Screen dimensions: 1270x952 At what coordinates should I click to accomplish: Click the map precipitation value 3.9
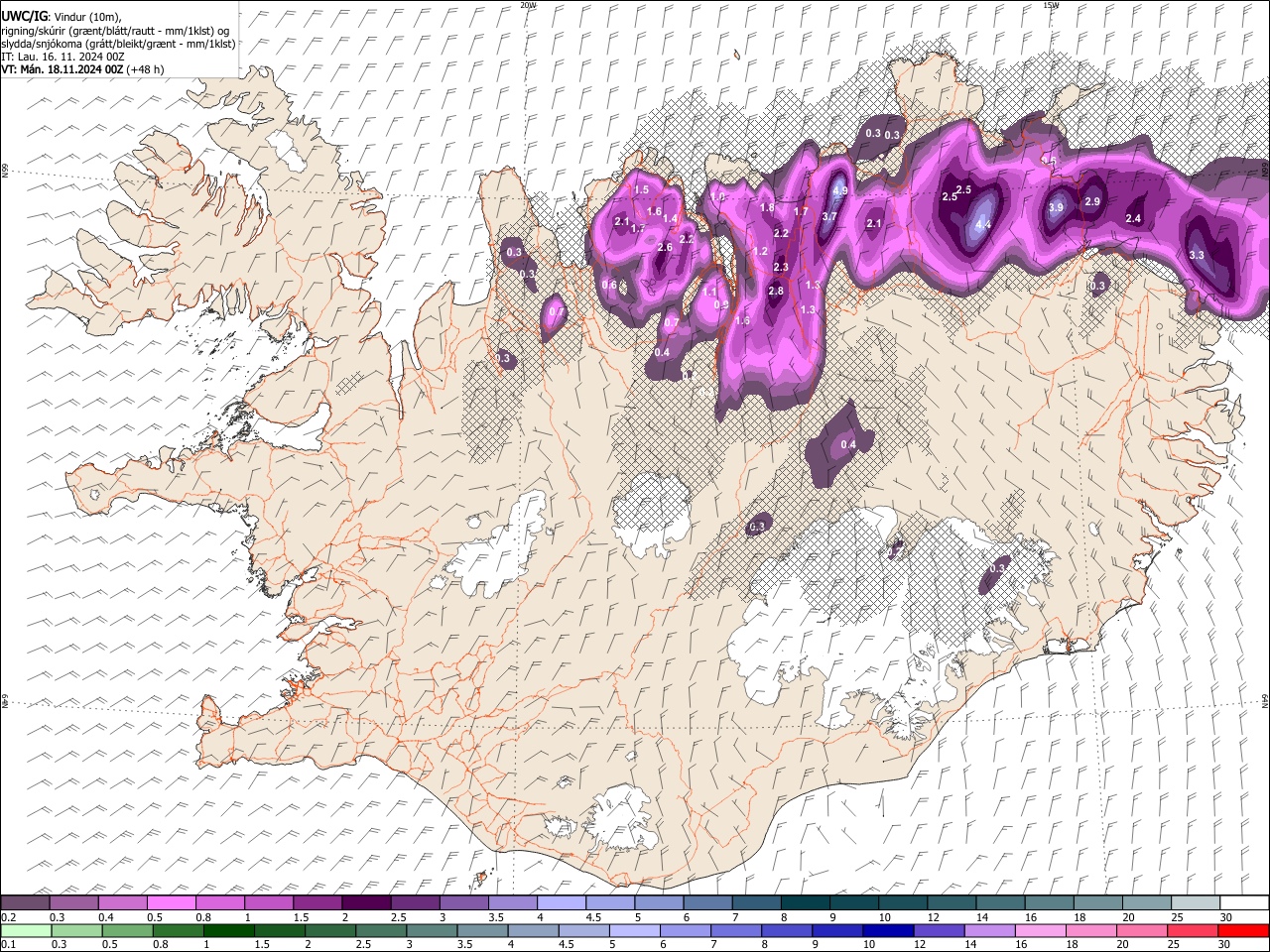(1056, 207)
